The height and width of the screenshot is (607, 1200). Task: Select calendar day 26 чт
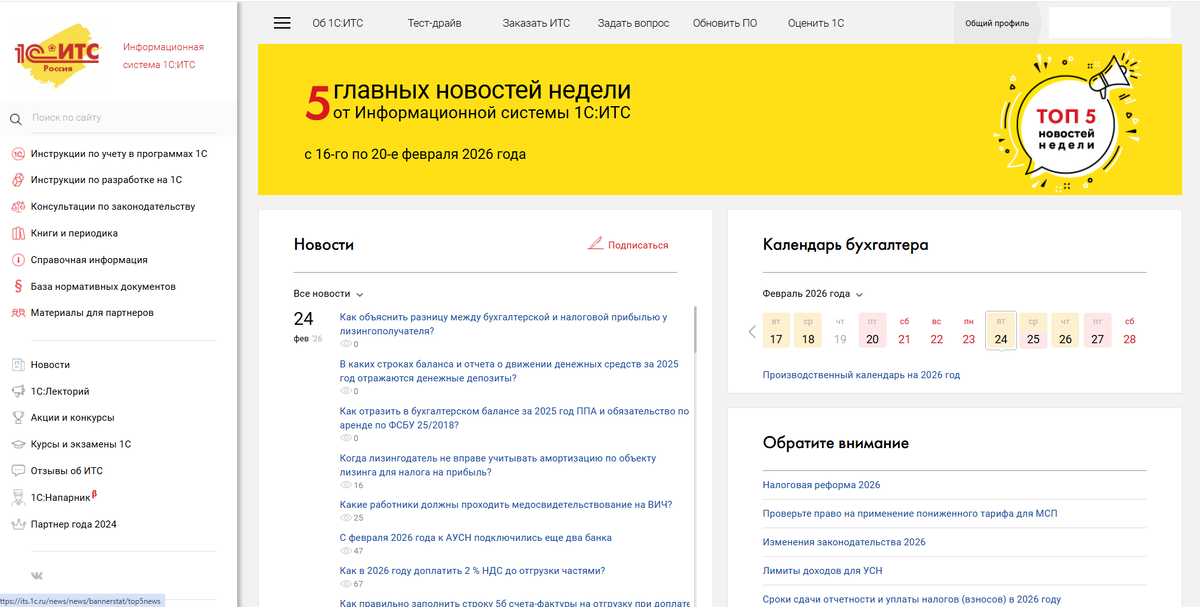[1065, 332]
